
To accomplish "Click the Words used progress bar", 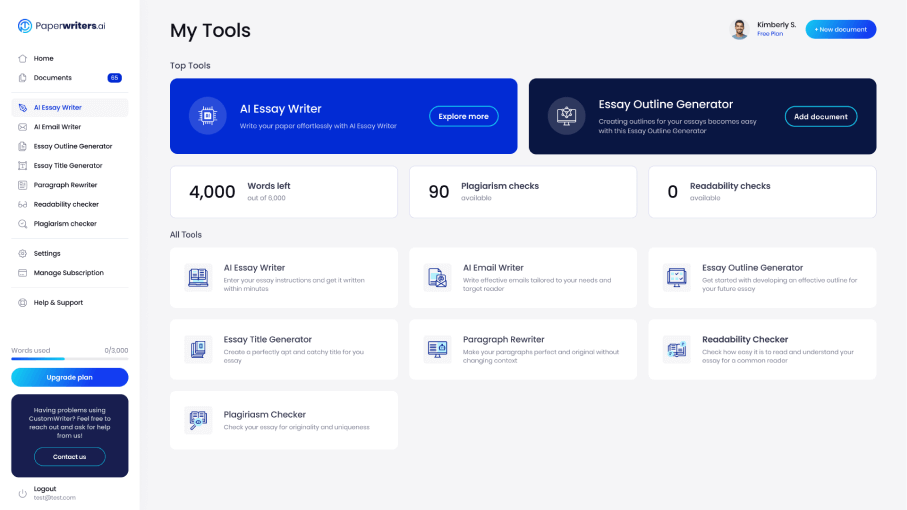I will tap(69, 359).
